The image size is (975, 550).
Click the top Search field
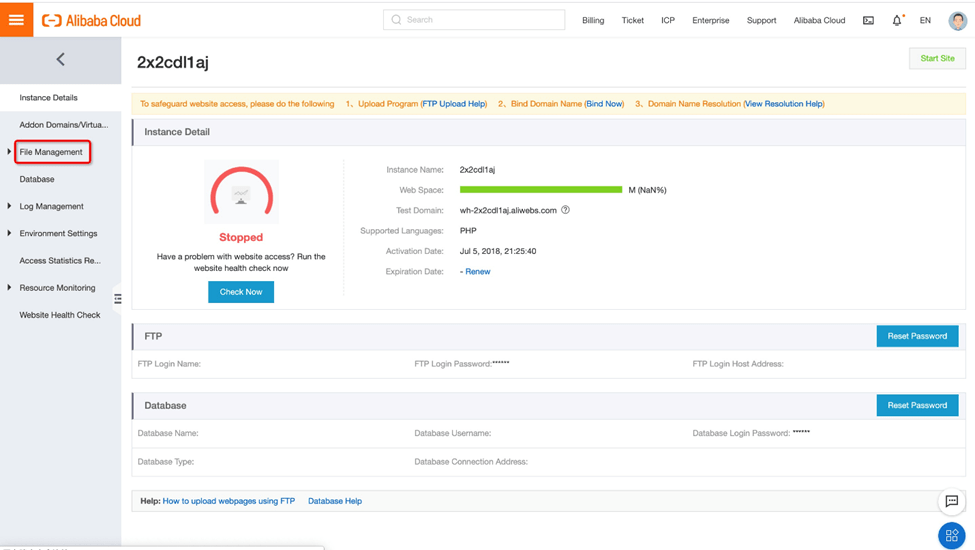coord(474,20)
